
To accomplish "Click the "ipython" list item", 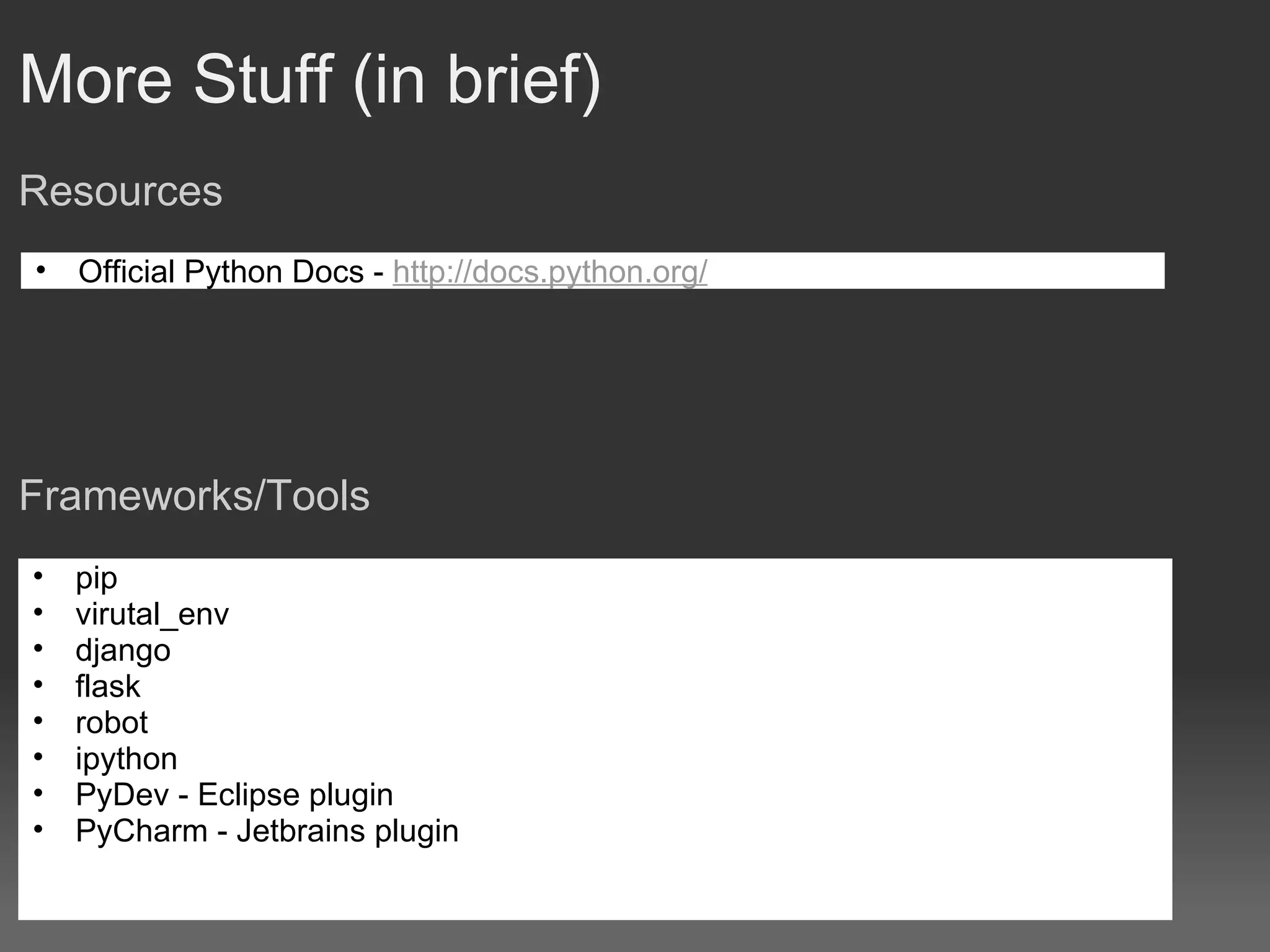I will pyautogui.click(x=127, y=760).
